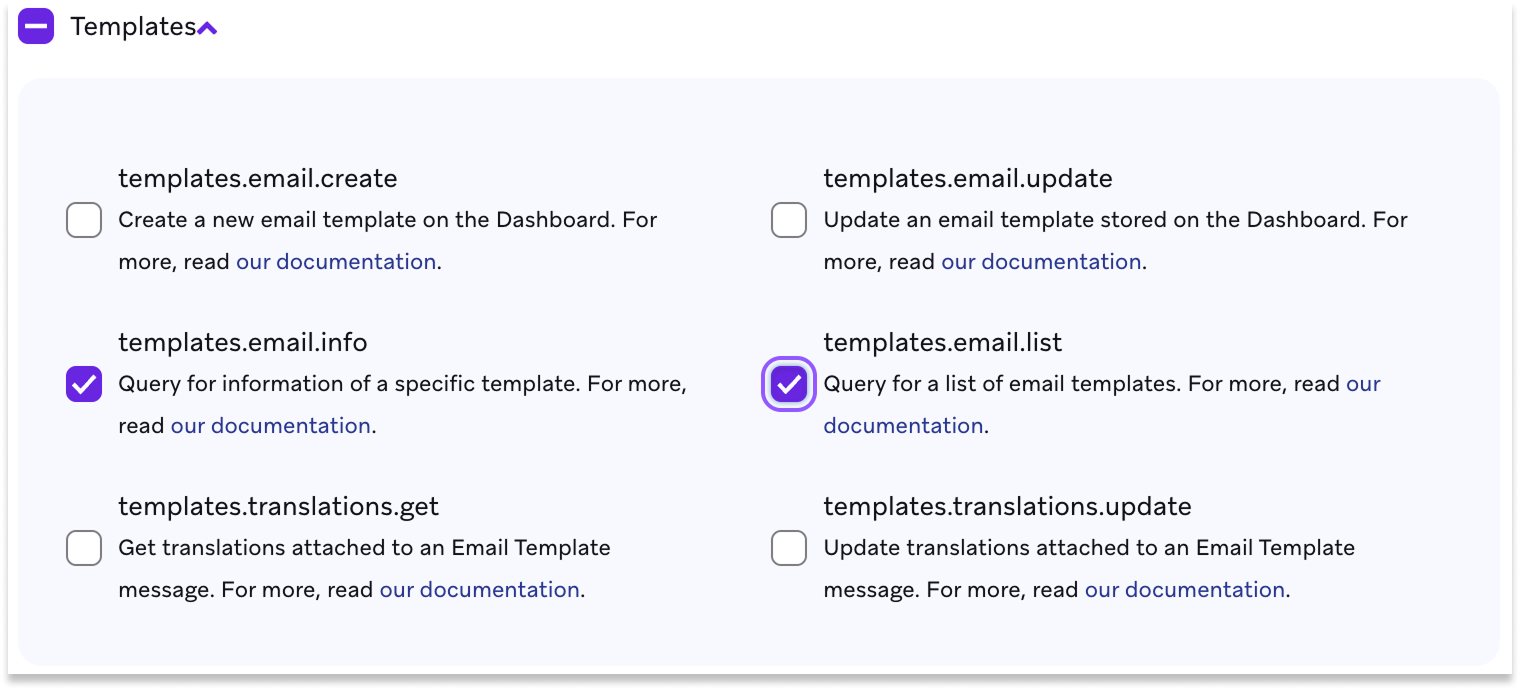Follow the templates.email.info documentation link
This screenshot has height=690, width=1520.
pyautogui.click(x=271, y=426)
